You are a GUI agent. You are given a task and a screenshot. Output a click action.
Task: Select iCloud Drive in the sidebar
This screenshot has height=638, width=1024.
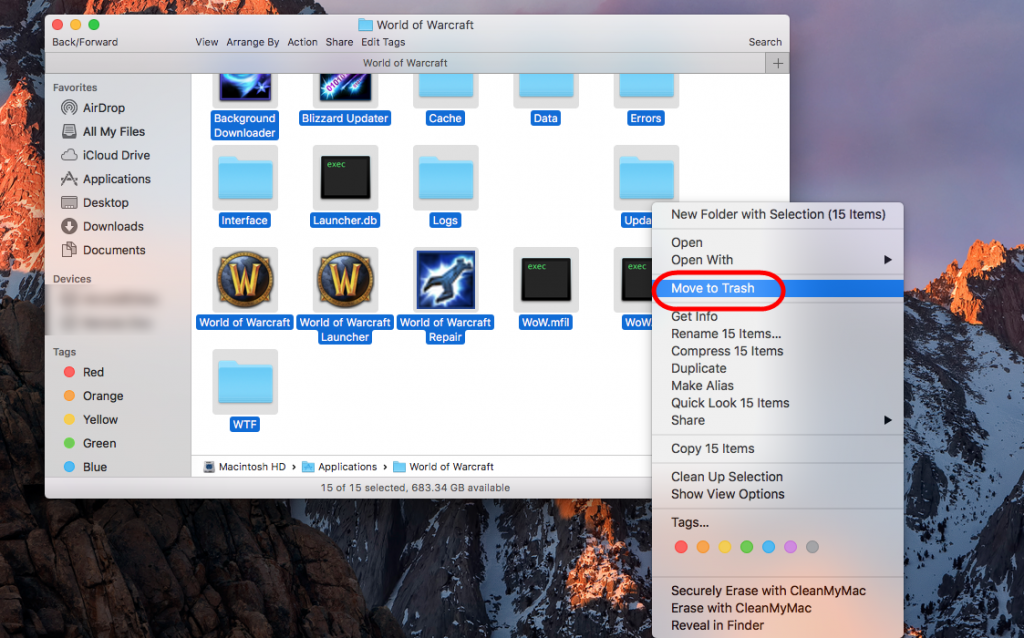click(x=105, y=154)
